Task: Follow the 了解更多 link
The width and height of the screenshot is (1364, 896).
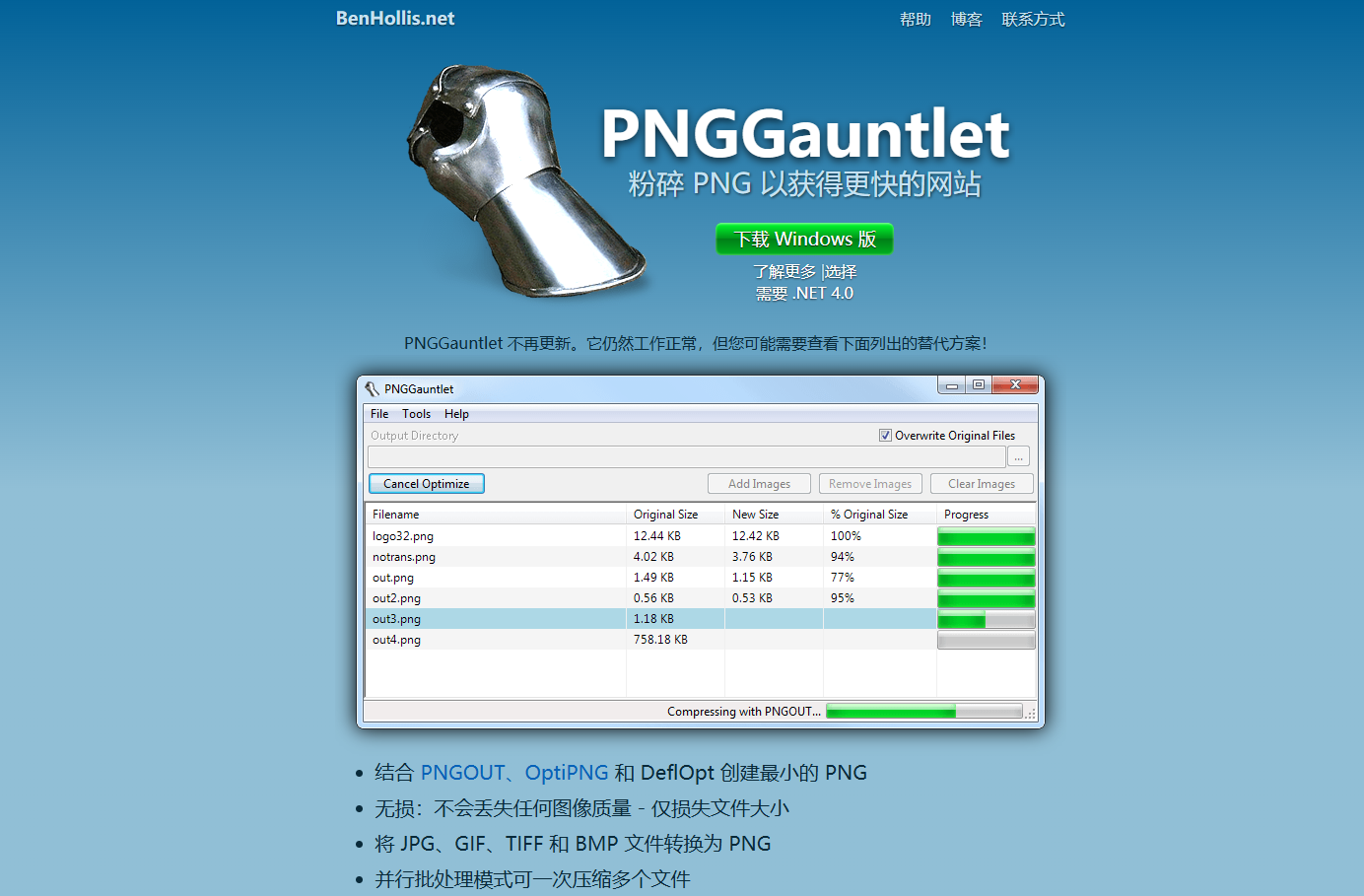Action: pyautogui.click(x=785, y=271)
